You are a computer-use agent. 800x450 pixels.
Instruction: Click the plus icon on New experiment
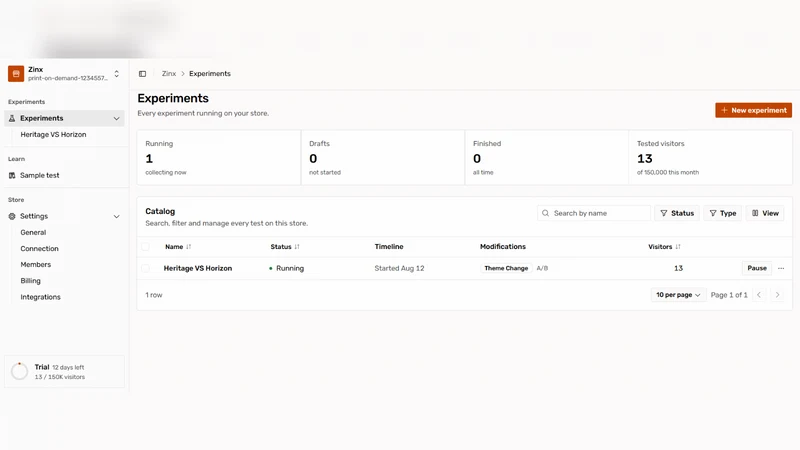tap(724, 110)
